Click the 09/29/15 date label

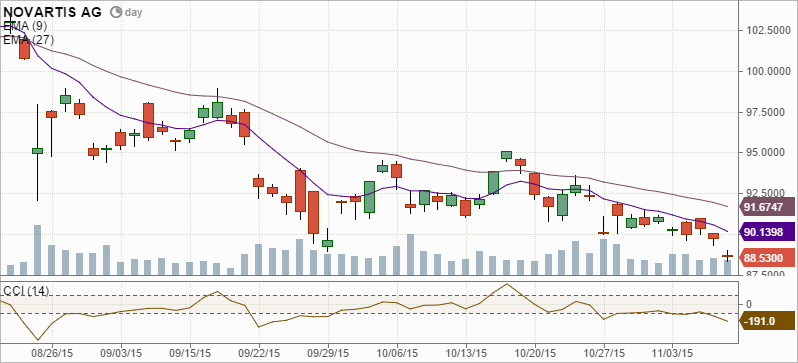pyautogui.click(x=328, y=352)
